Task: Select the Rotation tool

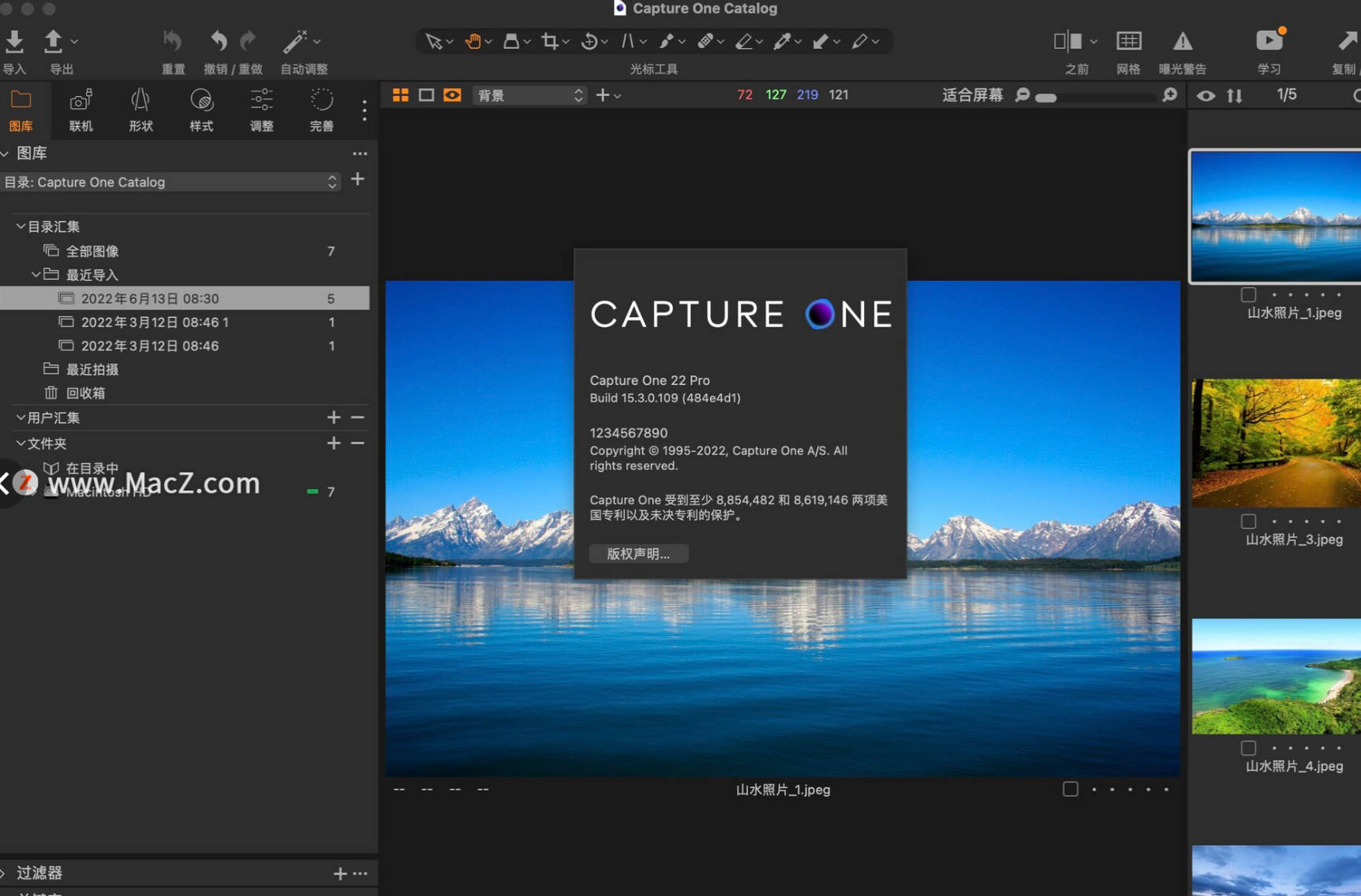Action: point(590,41)
